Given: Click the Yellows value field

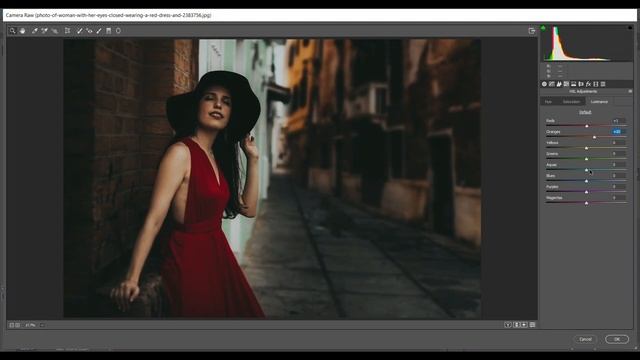Looking at the screenshot, I should tap(618, 143).
